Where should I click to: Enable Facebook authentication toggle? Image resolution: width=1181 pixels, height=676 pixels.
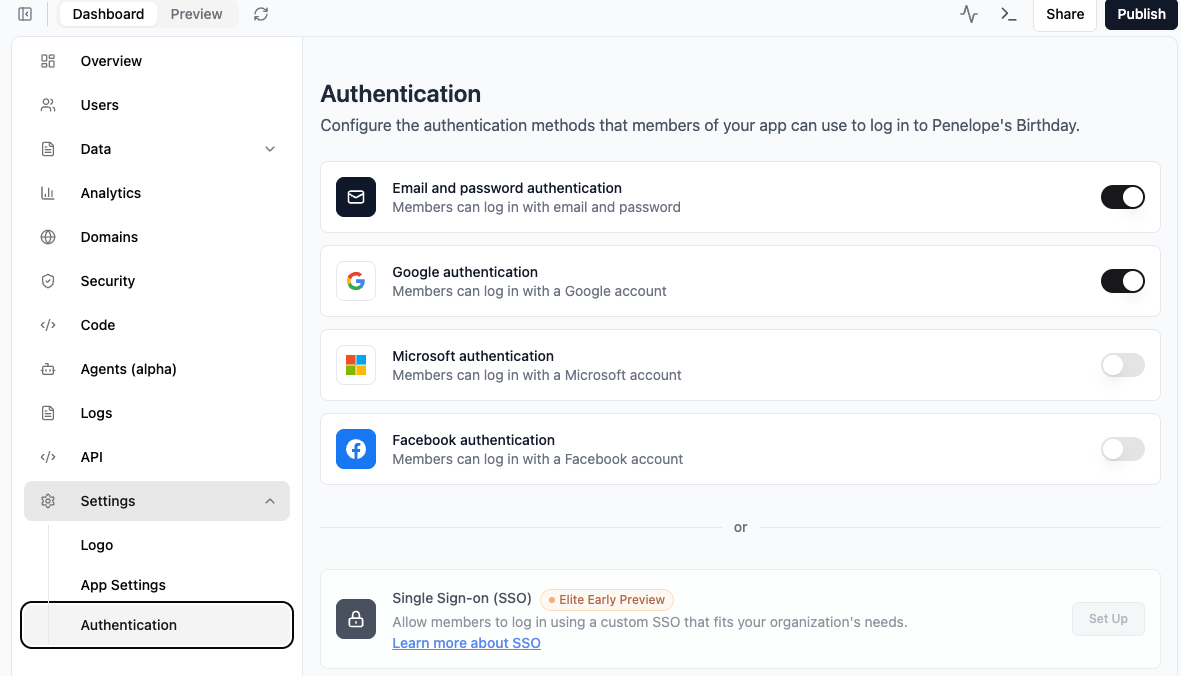1122,449
